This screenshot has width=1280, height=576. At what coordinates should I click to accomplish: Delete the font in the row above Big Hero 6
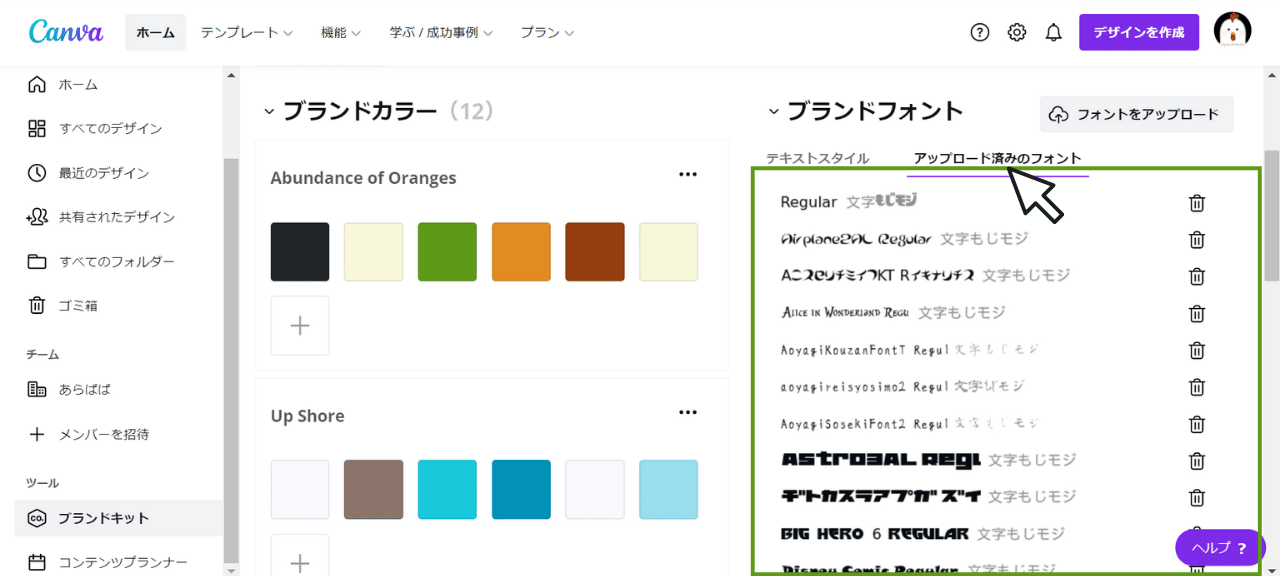pos(1196,497)
